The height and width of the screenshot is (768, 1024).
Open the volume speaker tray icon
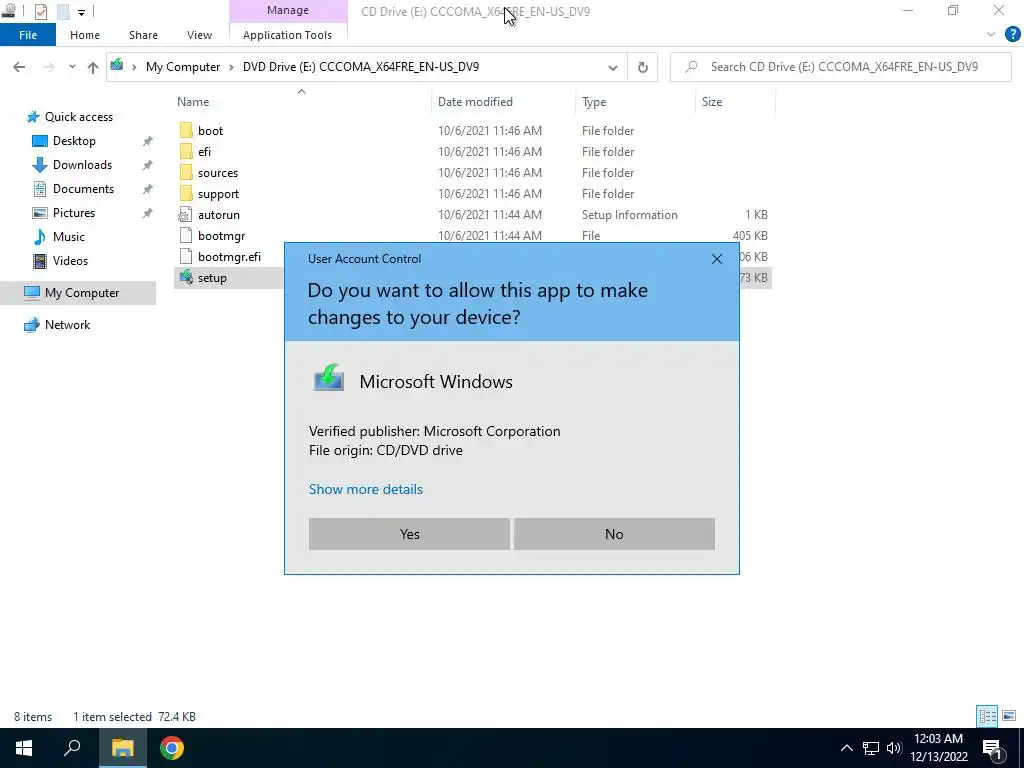click(894, 748)
